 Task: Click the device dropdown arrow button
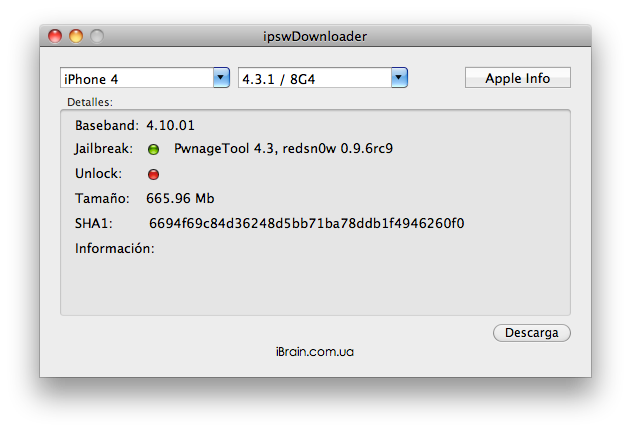tap(221, 78)
